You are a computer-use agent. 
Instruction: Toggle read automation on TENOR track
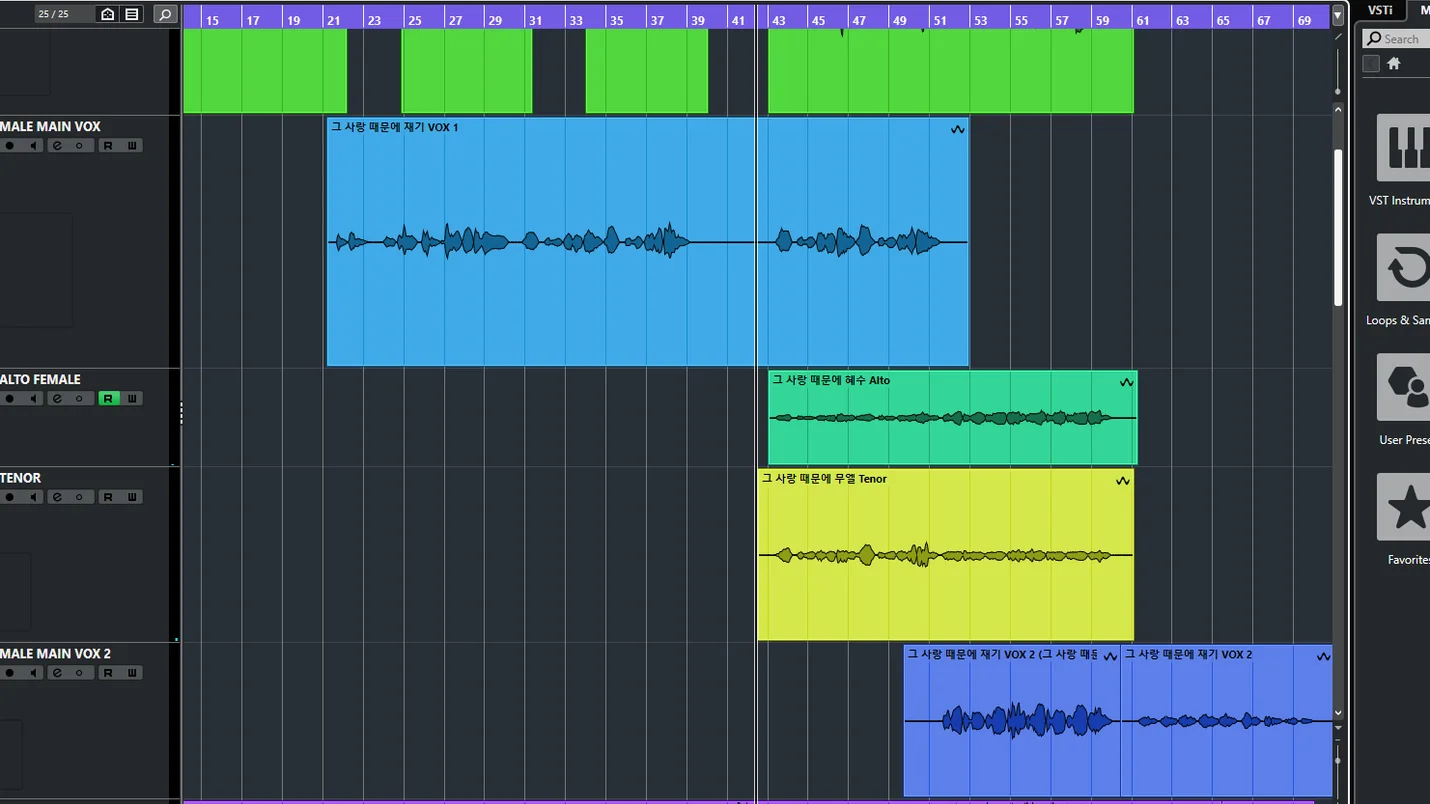click(108, 497)
